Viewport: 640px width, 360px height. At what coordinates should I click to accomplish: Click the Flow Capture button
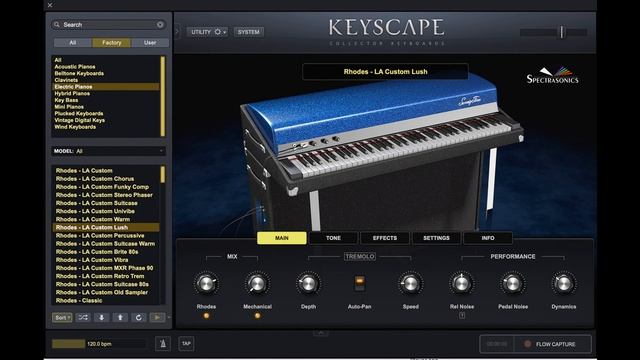[x=553, y=344]
